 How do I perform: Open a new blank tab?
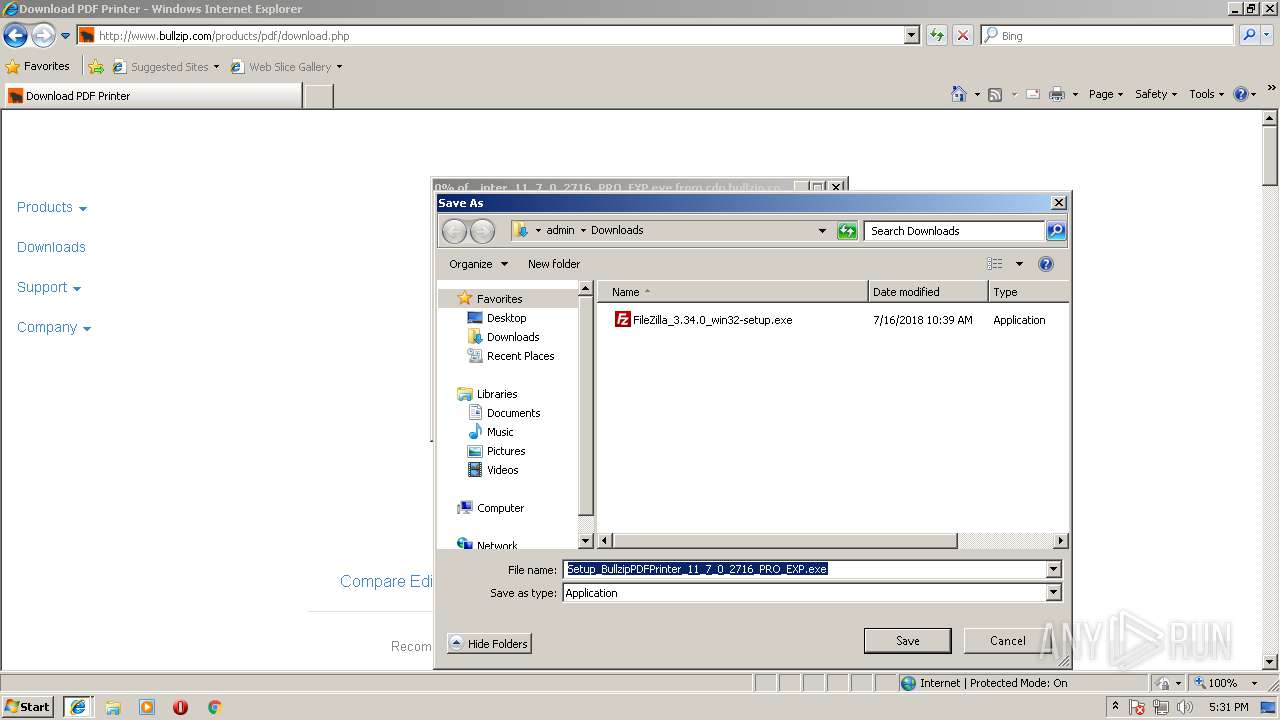pos(318,96)
